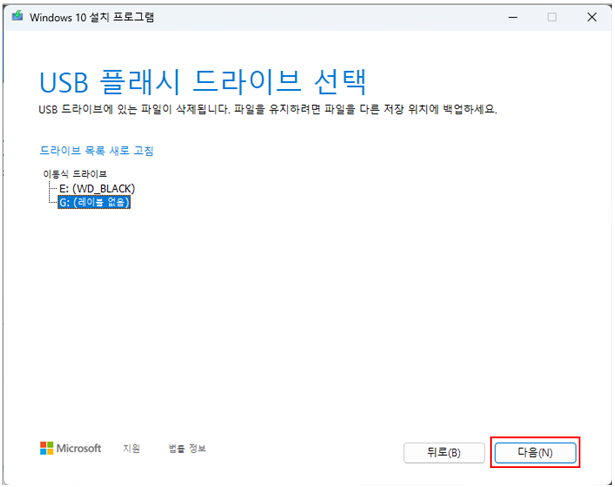615x487 pixels.
Task: Open the 법률 정보 legal link
Action: pyautogui.click(x=187, y=448)
